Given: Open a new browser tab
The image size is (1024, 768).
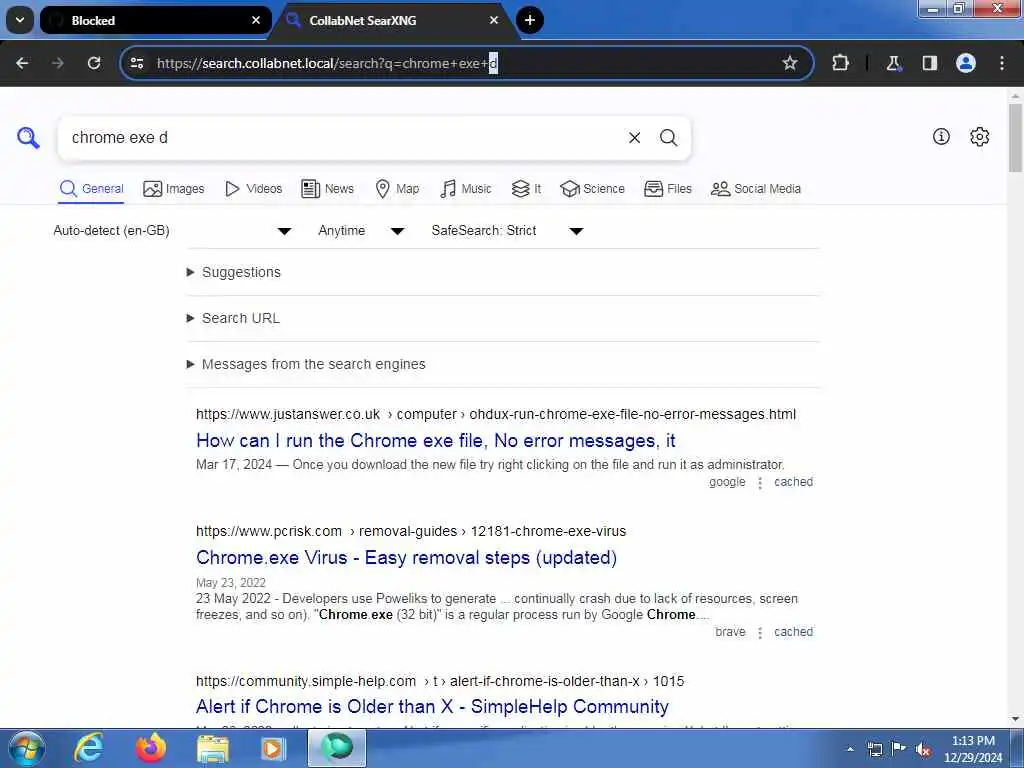Looking at the screenshot, I should click(x=530, y=20).
